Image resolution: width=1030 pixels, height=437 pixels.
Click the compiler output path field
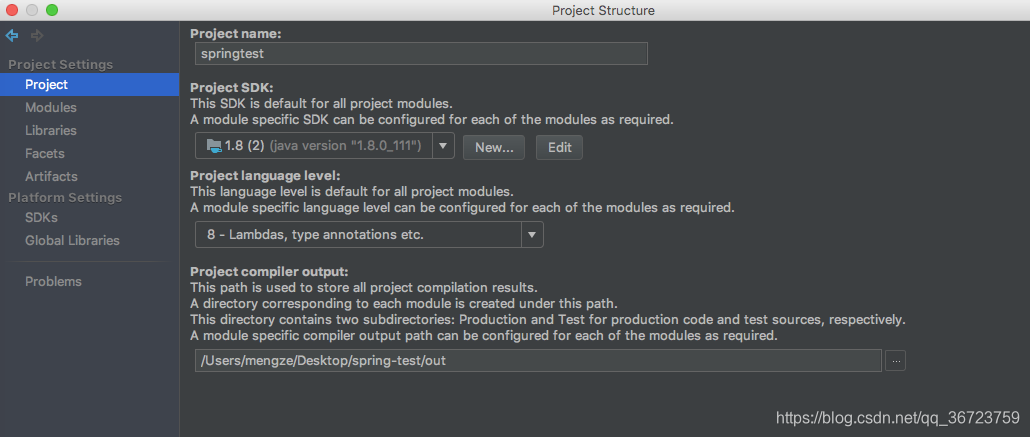click(x=538, y=360)
